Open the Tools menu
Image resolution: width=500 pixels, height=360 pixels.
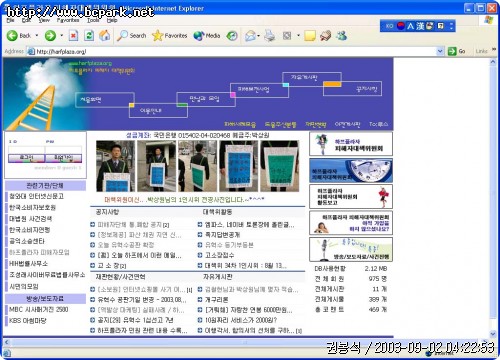point(93,20)
